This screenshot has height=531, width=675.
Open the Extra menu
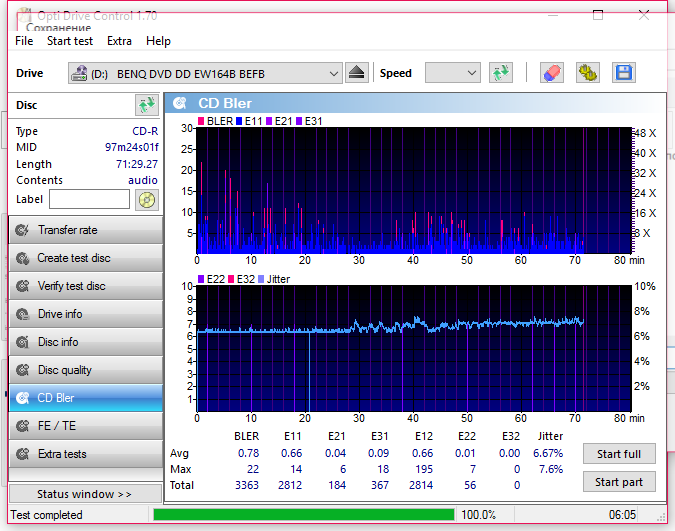pos(119,41)
